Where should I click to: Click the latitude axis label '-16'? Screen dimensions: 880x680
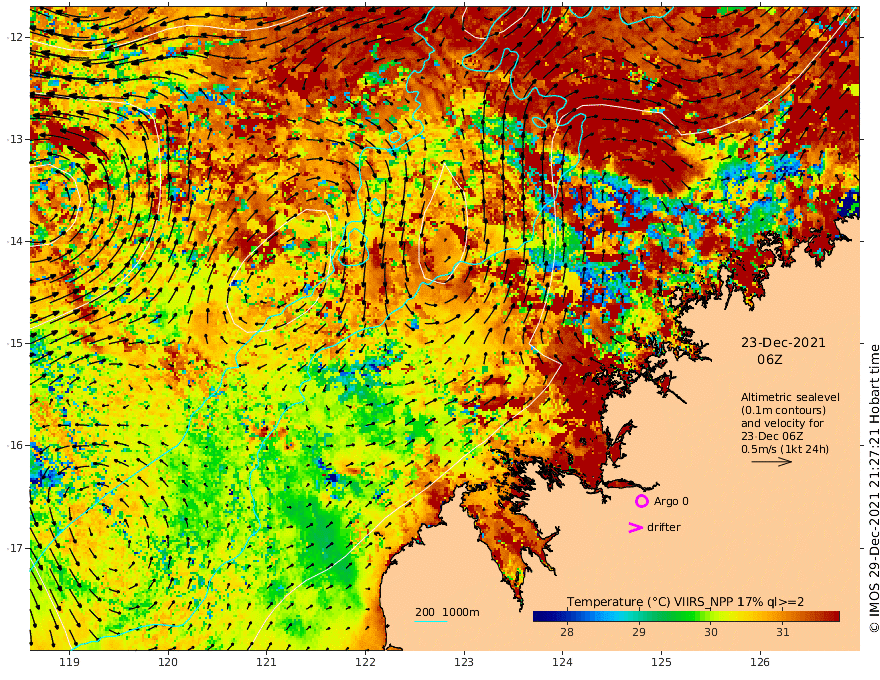(x=14, y=445)
